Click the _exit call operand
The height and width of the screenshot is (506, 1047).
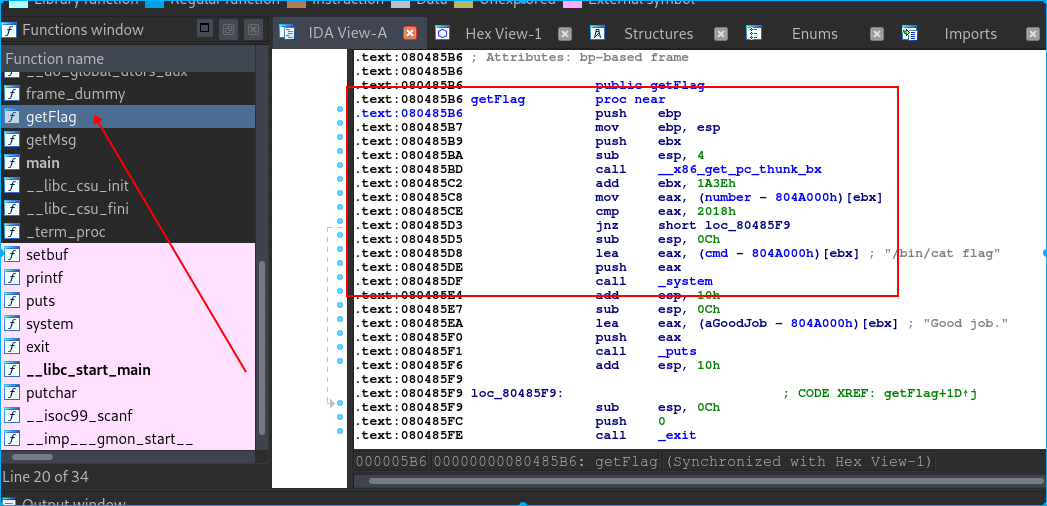[x=677, y=435]
